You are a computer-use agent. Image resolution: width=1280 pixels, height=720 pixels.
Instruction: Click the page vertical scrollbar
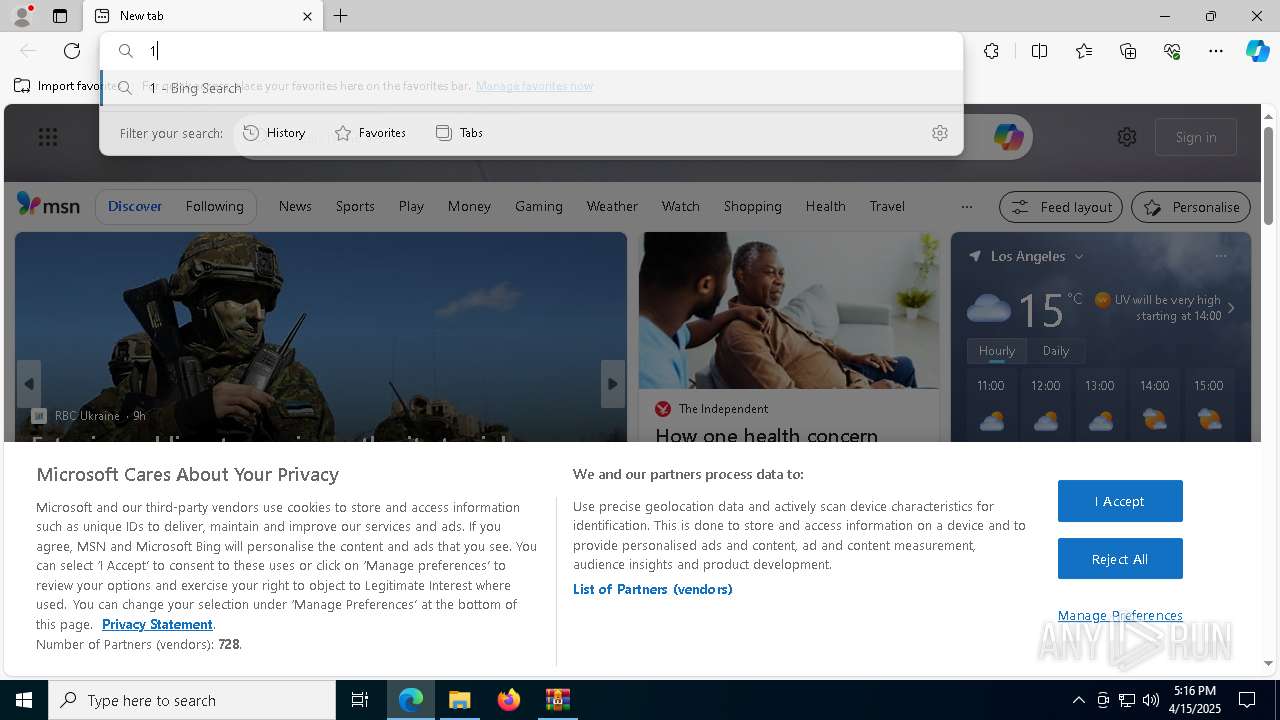coord(1268,175)
